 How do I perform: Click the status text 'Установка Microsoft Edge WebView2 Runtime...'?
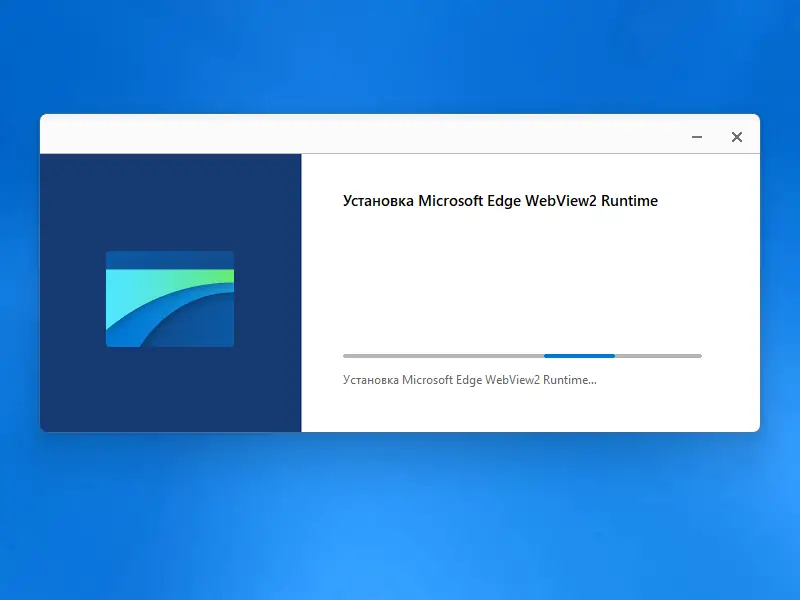pyautogui.click(x=469, y=380)
